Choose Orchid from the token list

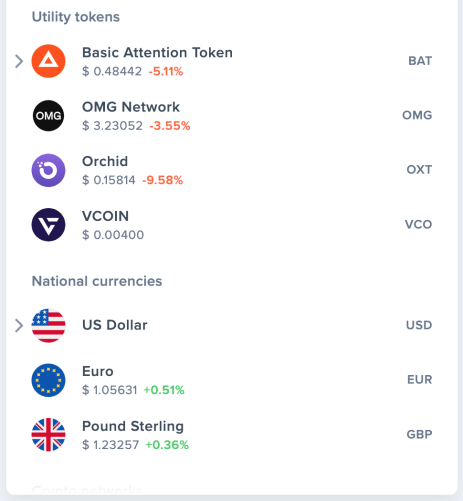(232, 170)
